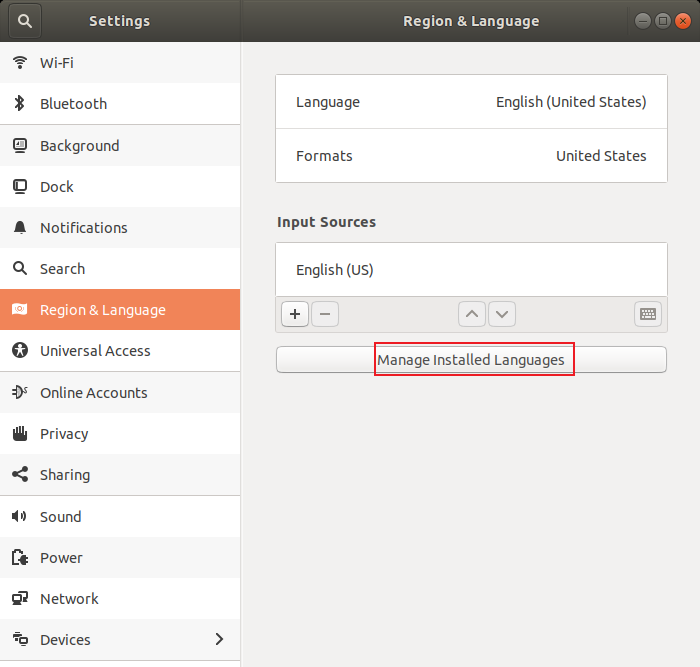The height and width of the screenshot is (667, 700).
Task: Click the Notifications bell icon
Action: [x=20, y=228]
